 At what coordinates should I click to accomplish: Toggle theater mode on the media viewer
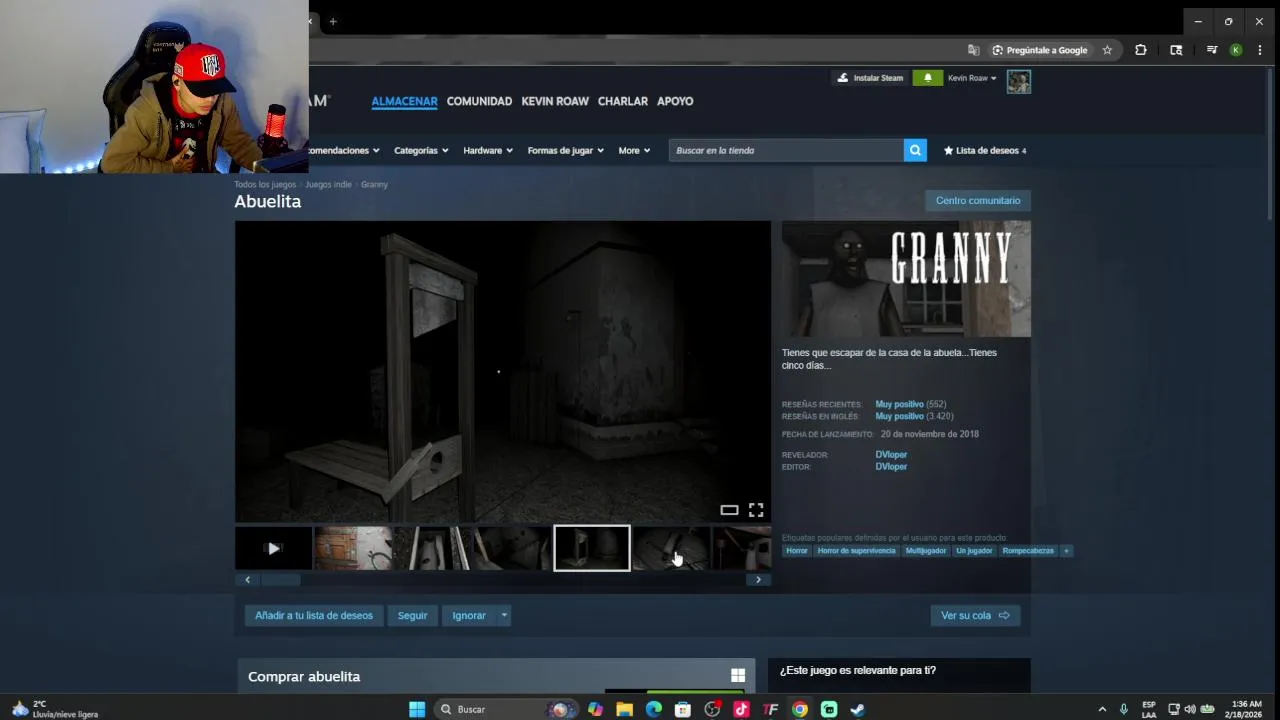coord(729,510)
